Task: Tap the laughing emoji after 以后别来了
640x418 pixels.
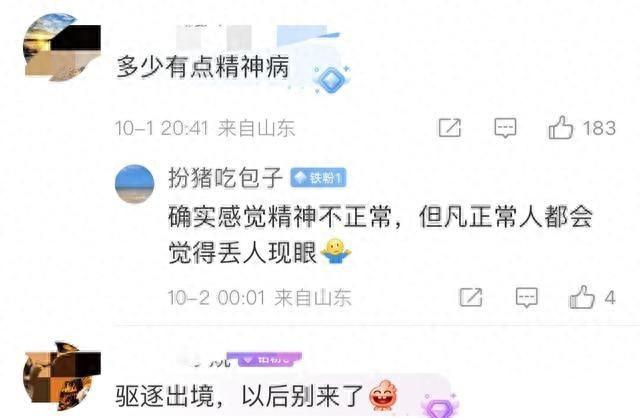Action: pyautogui.click(x=384, y=395)
